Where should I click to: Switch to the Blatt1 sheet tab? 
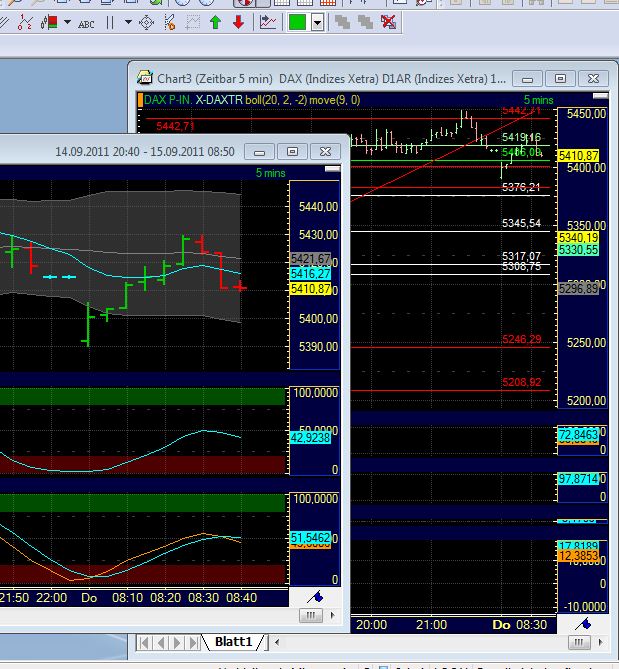(233, 641)
